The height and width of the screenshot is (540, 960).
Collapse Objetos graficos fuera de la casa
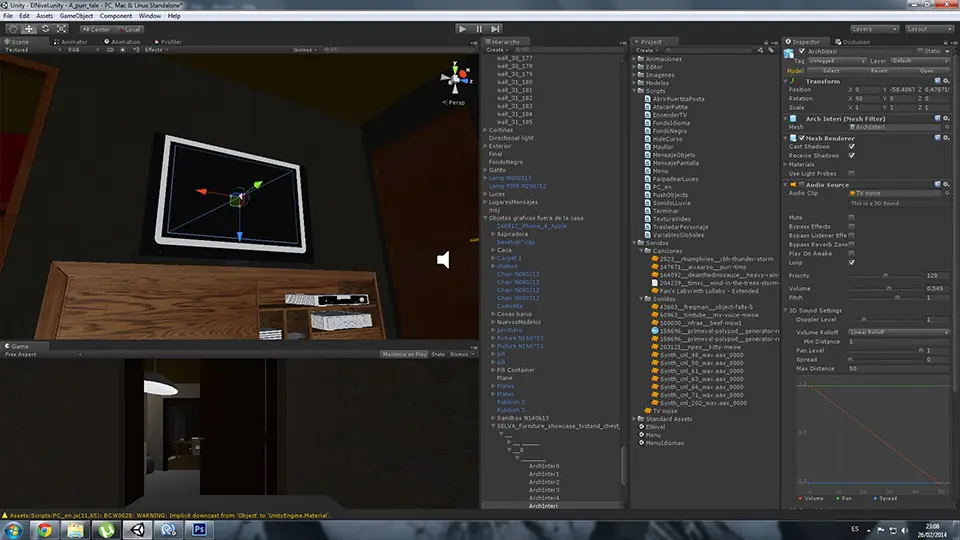(486, 217)
